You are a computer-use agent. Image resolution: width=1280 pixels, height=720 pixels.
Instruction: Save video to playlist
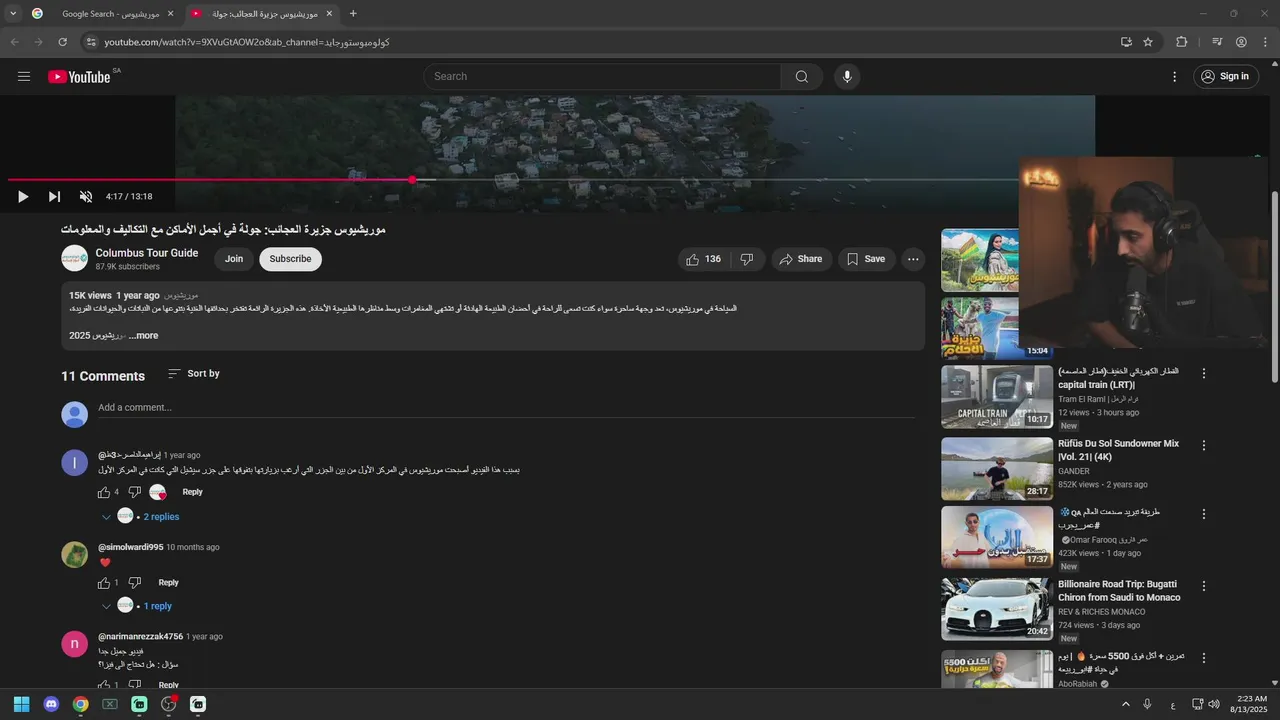(866, 259)
